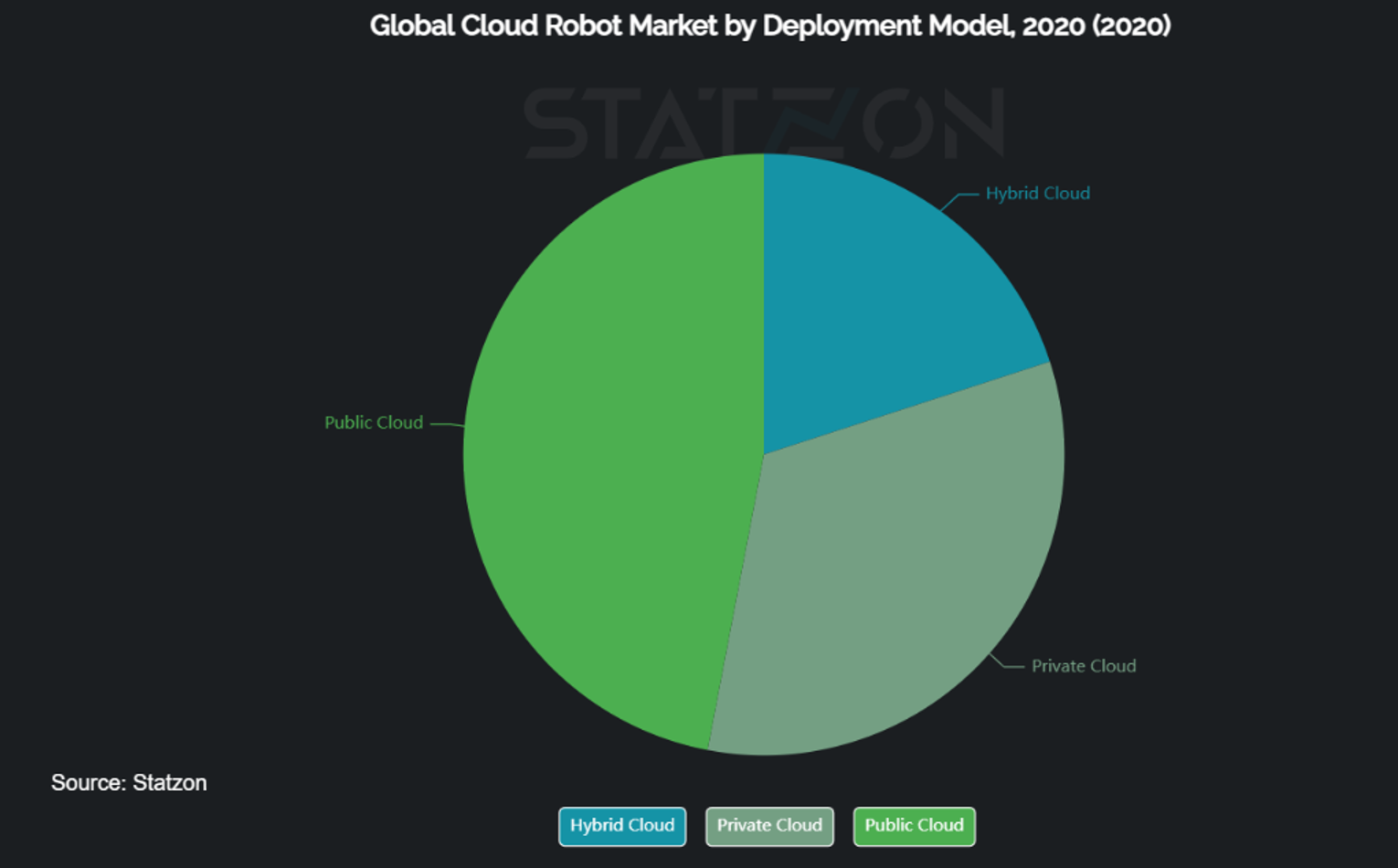The image size is (1398, 868).
Task: Toggle the Public Cloud legend button
Action: 914,826
